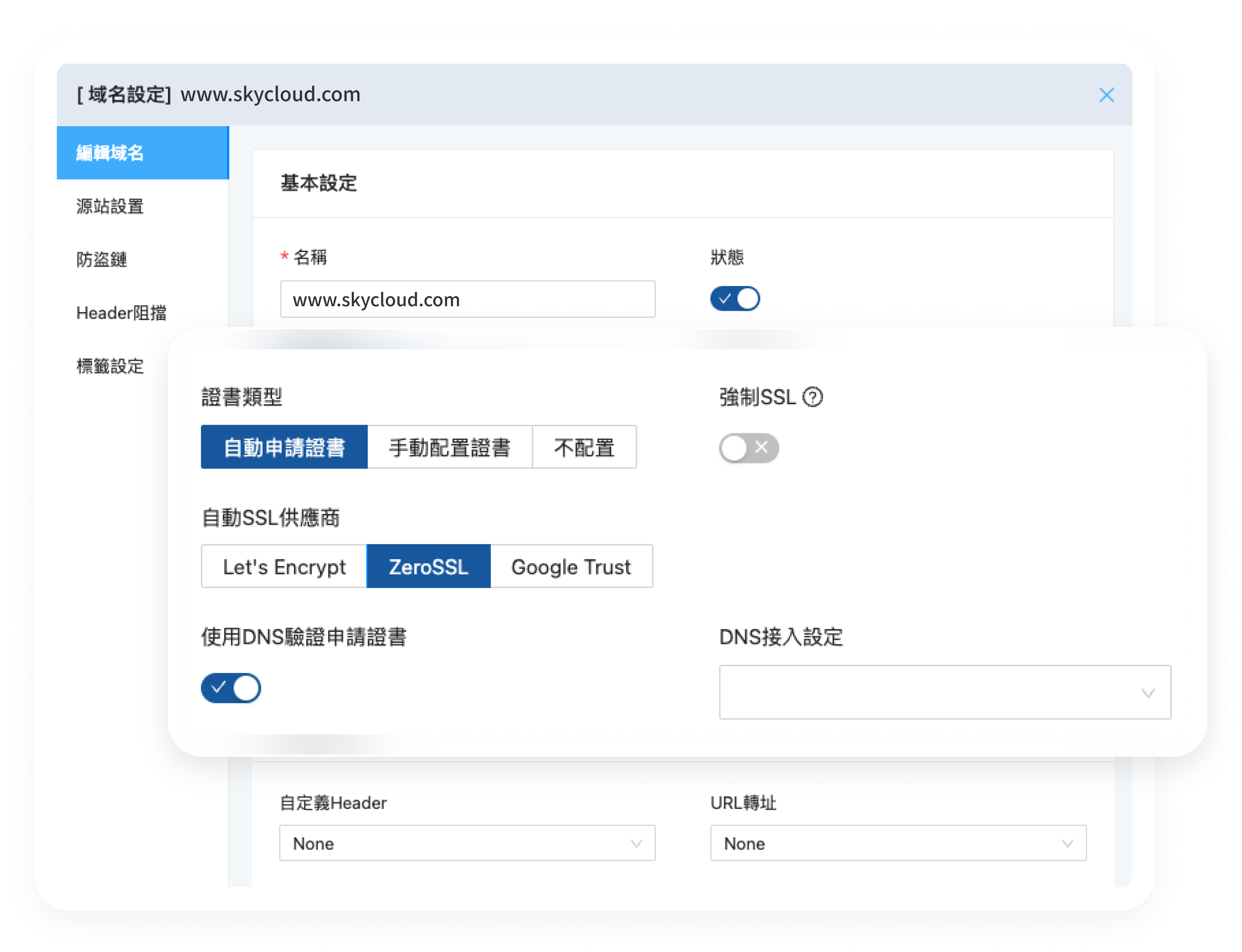
Task: Go to 防盜鏈 sidebar section
Action: point(102,259)
